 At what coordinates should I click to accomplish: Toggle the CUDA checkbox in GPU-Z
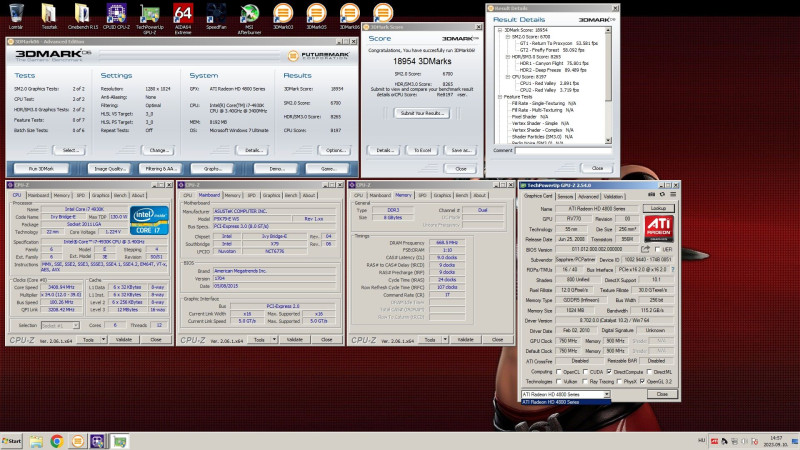pyautogui.click(x=585, y=371)
